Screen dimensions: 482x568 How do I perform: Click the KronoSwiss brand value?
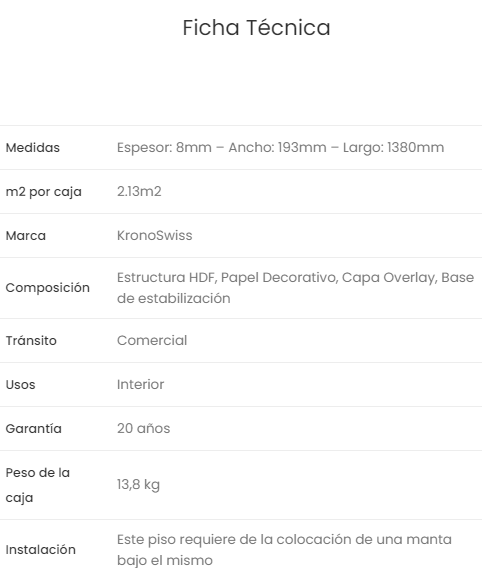coord(155,235)
